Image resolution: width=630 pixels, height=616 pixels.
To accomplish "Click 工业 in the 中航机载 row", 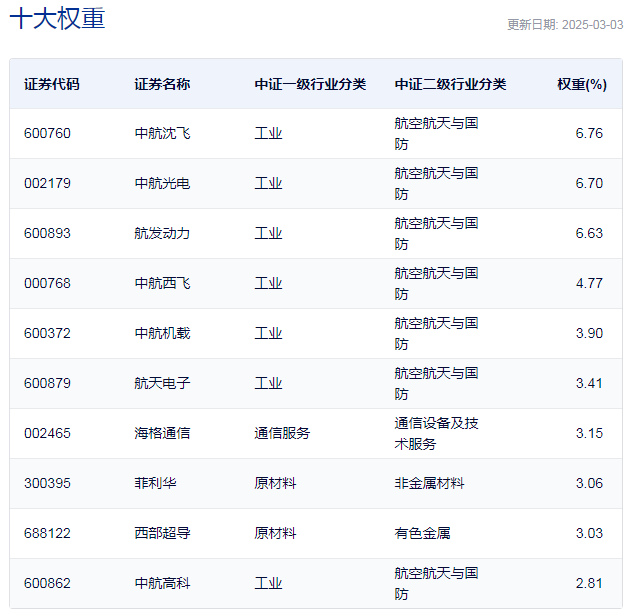I will pyautogui.click(x=268, y=334).
